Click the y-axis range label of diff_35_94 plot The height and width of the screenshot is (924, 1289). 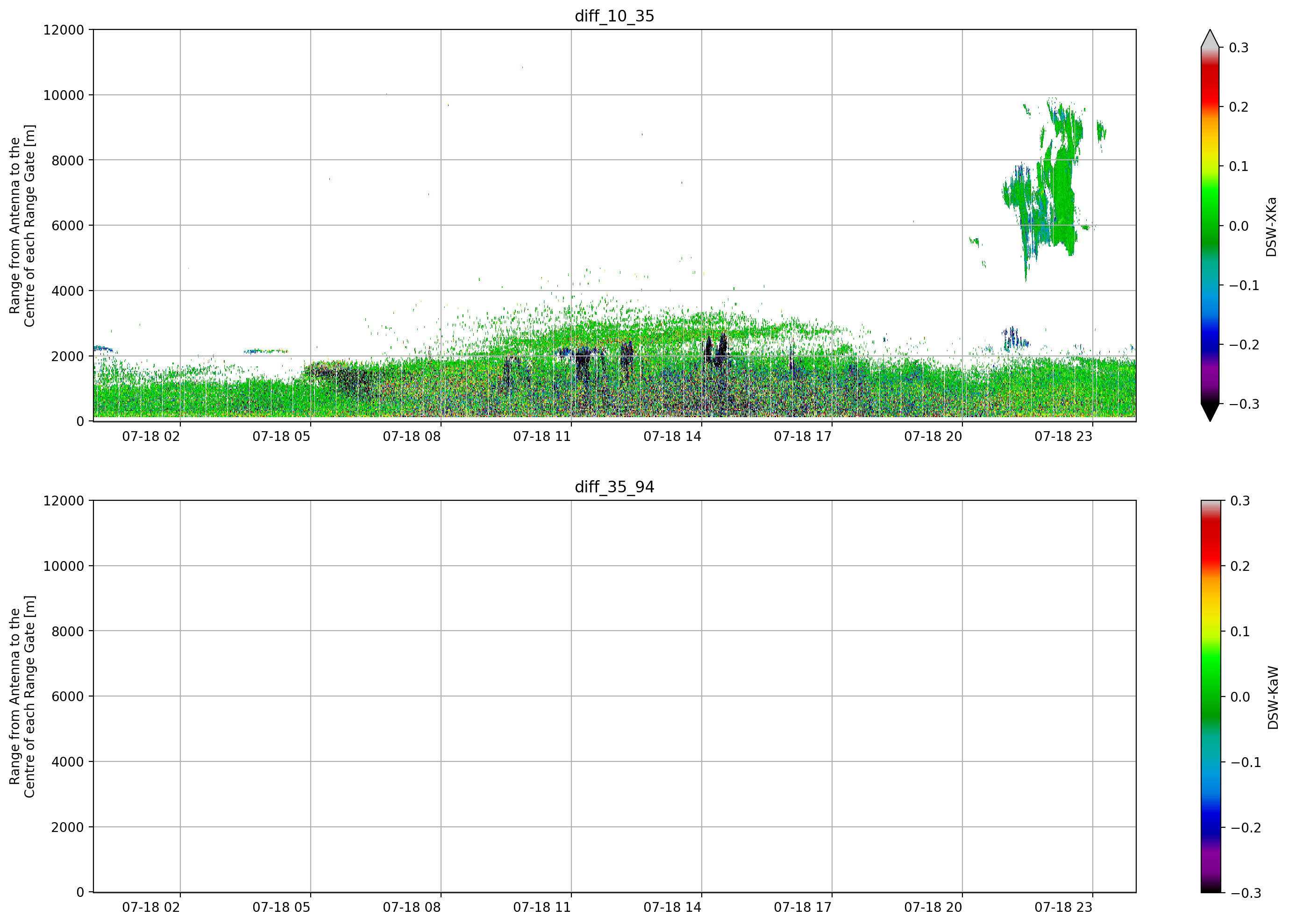pyautogui.click(x=22, y=697)
